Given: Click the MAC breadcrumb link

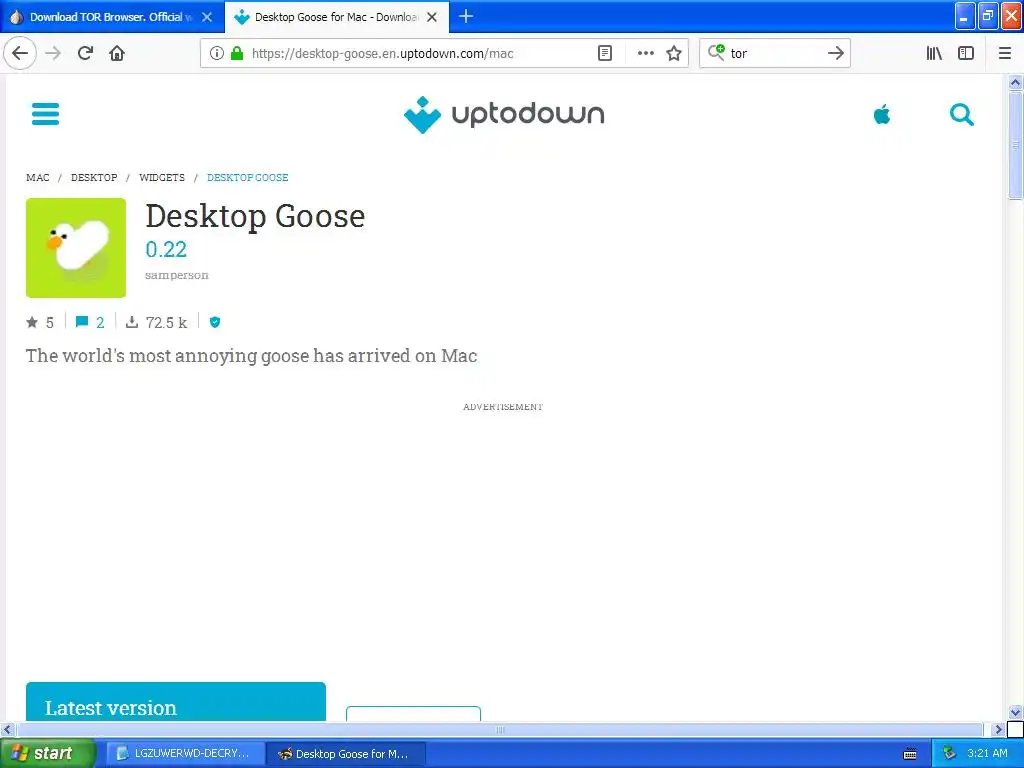Looking at the screenshot, I should 38,178.
